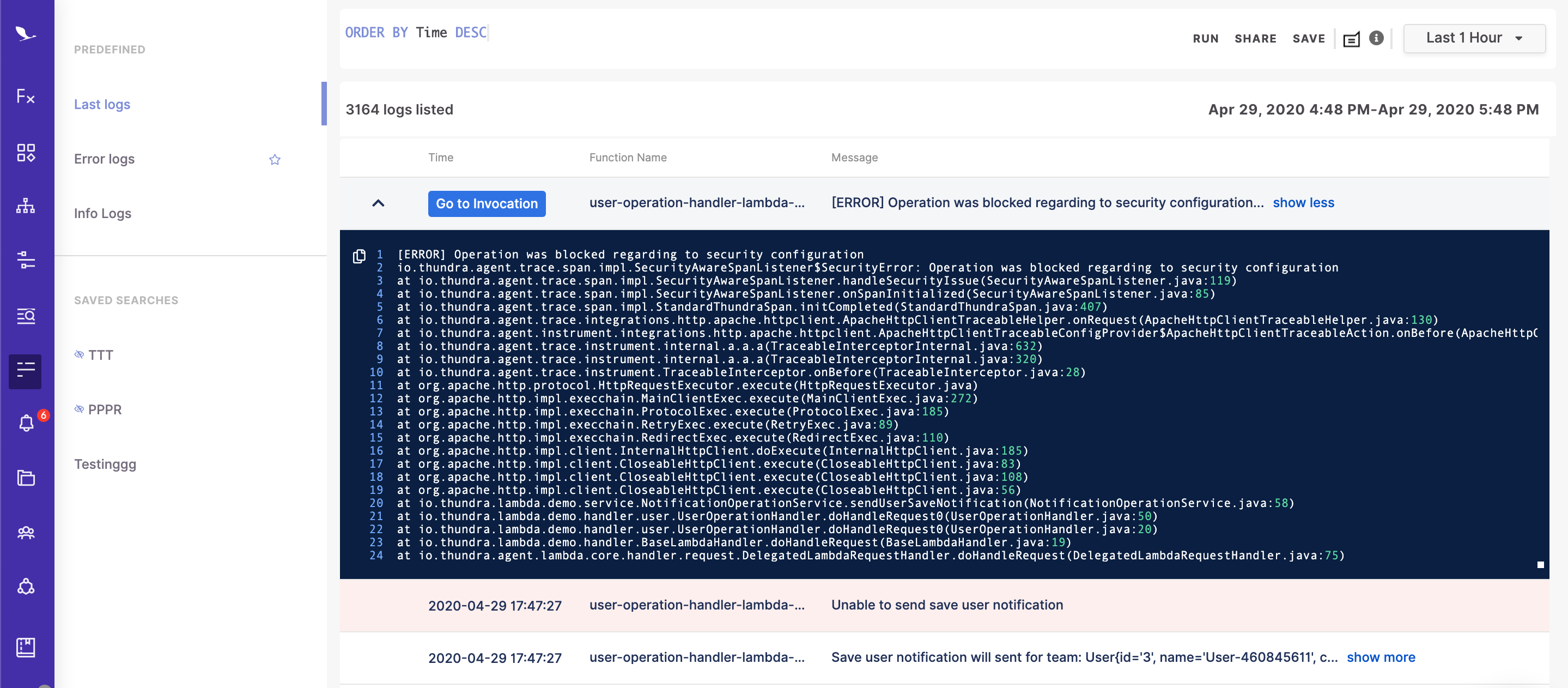Click '[ERROR] Operation was blocked' message summary
The height and width of the screenshot is (688, 1568).
tap(1047, 203)
